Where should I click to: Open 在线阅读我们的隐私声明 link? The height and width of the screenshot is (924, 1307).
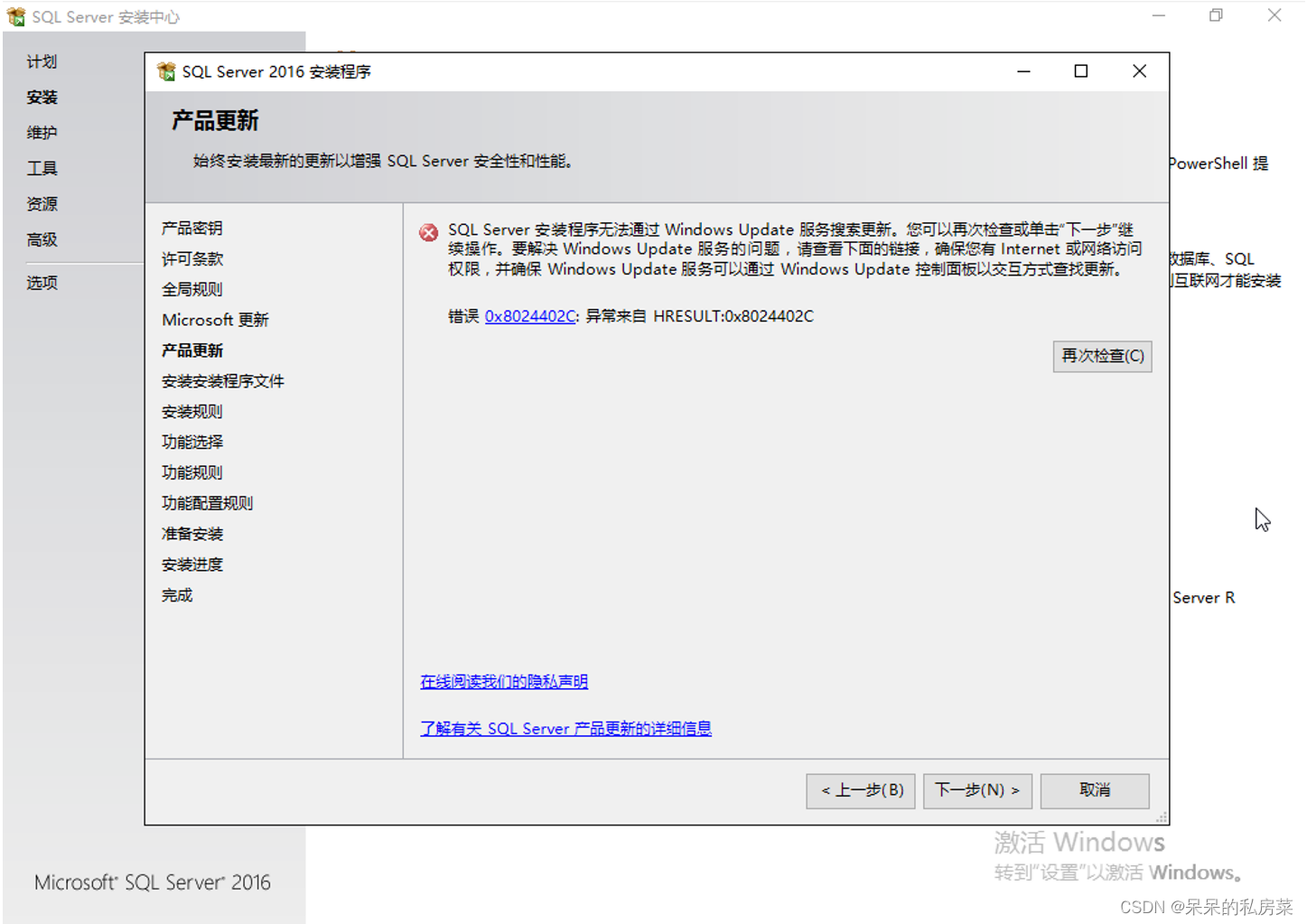pyautogui.click(x=504, y=682)
